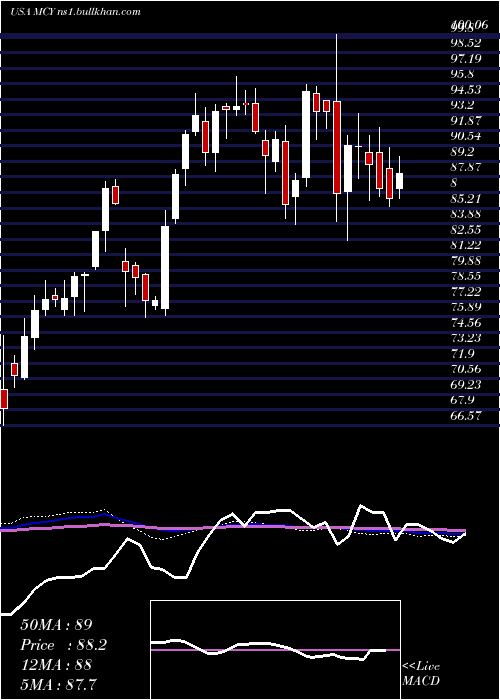Select the 82.55 price axis label
Image resolution: width=500 pixels, height=700 pixels.
(466, 229)
